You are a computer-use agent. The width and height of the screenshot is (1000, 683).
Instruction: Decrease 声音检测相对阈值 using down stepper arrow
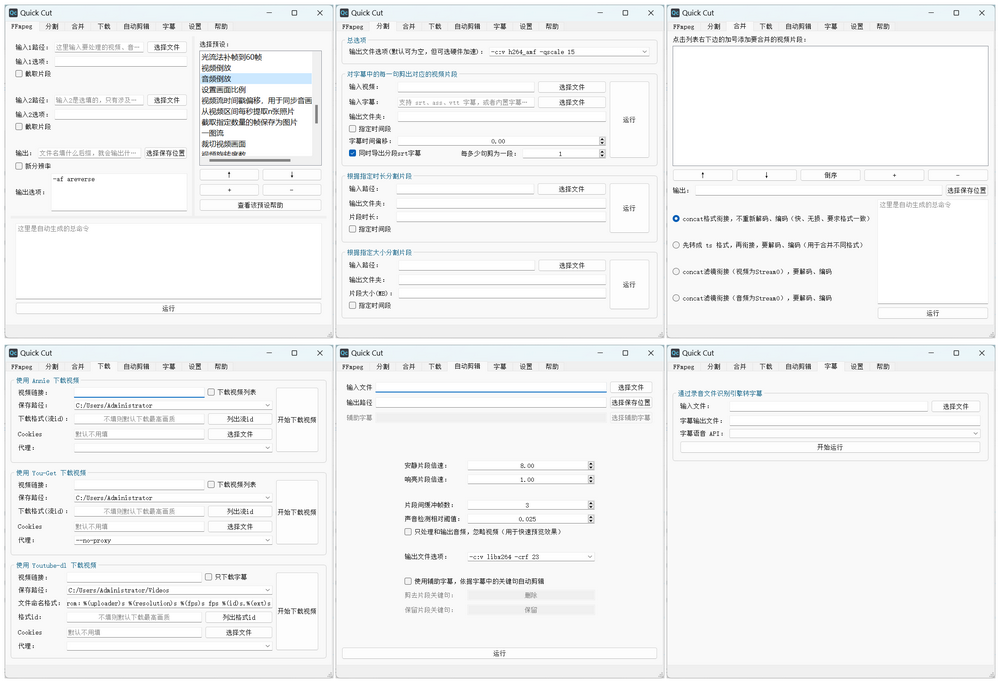tap(591, 522)
